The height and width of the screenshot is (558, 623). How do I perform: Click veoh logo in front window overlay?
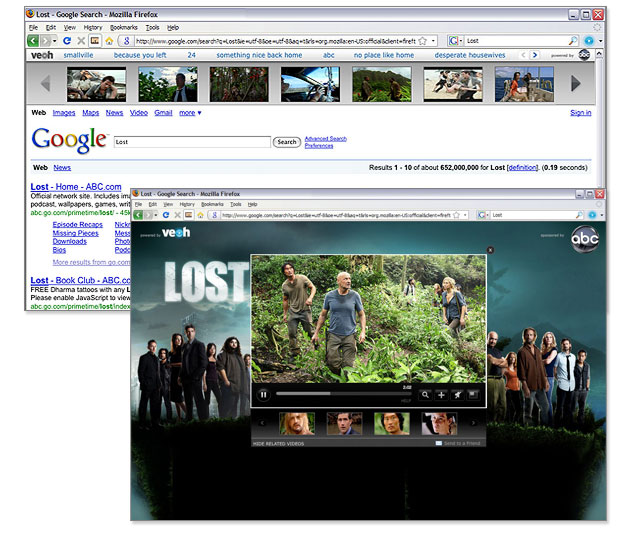point(176,232)
